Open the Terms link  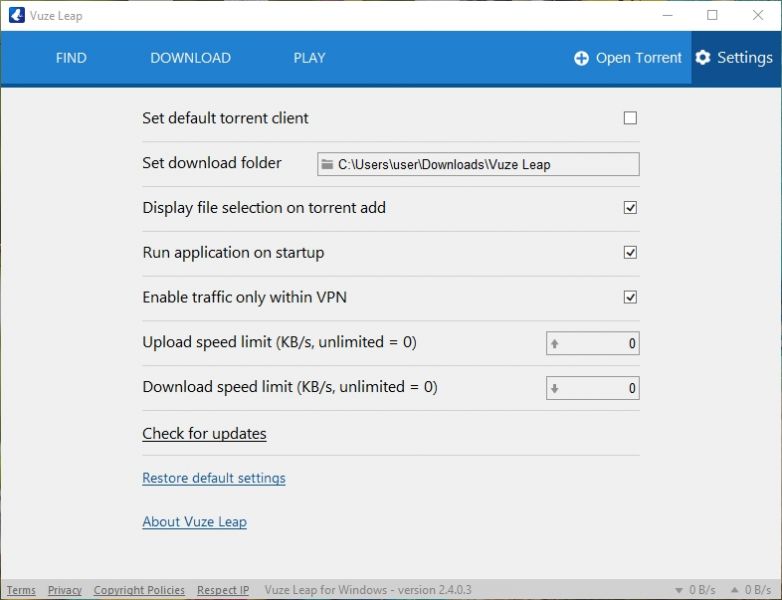click(21, 590)
